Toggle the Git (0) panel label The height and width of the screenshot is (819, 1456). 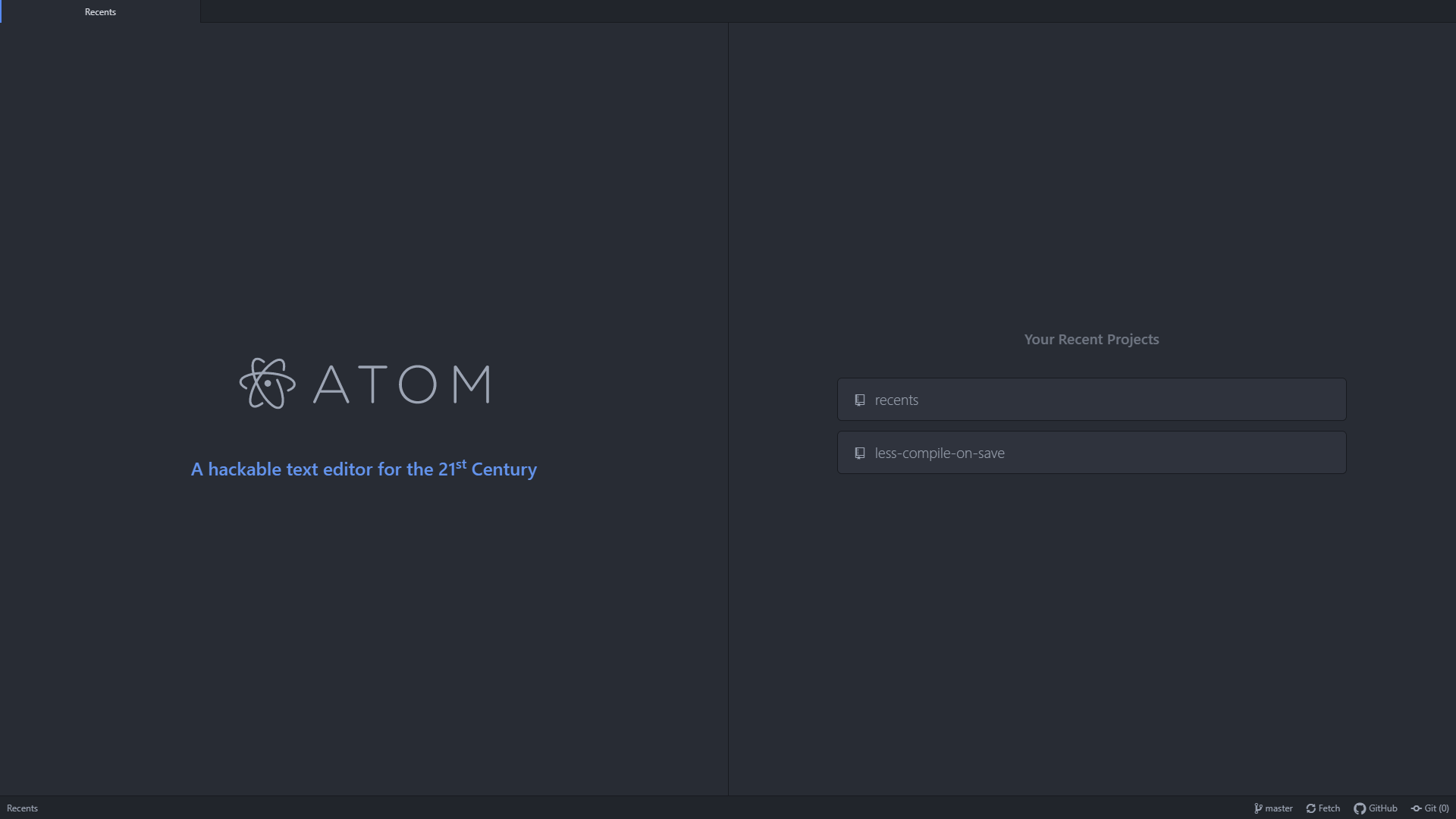coord(1436,808)
